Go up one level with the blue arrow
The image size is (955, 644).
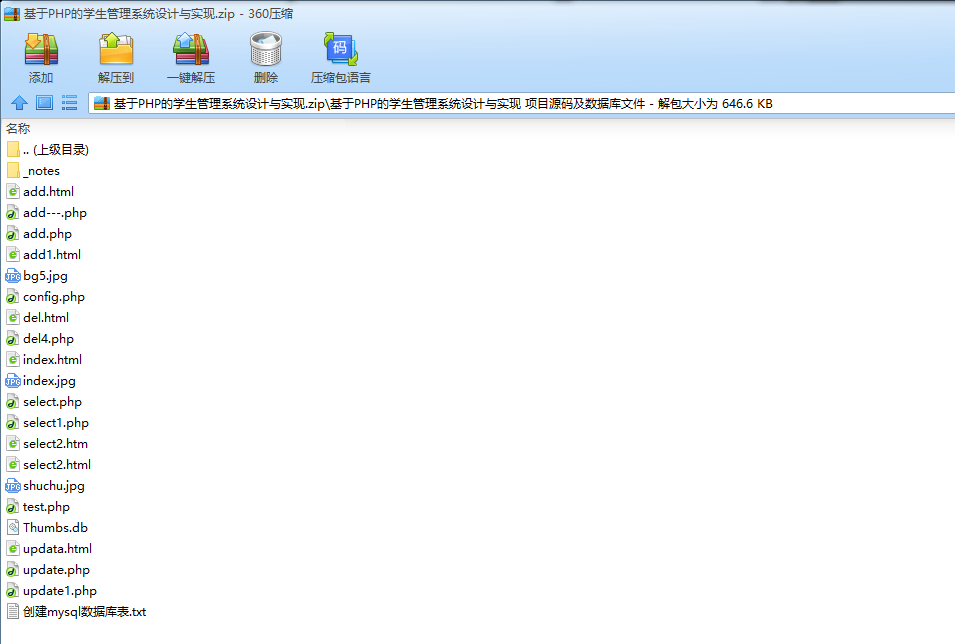(19, 103)
